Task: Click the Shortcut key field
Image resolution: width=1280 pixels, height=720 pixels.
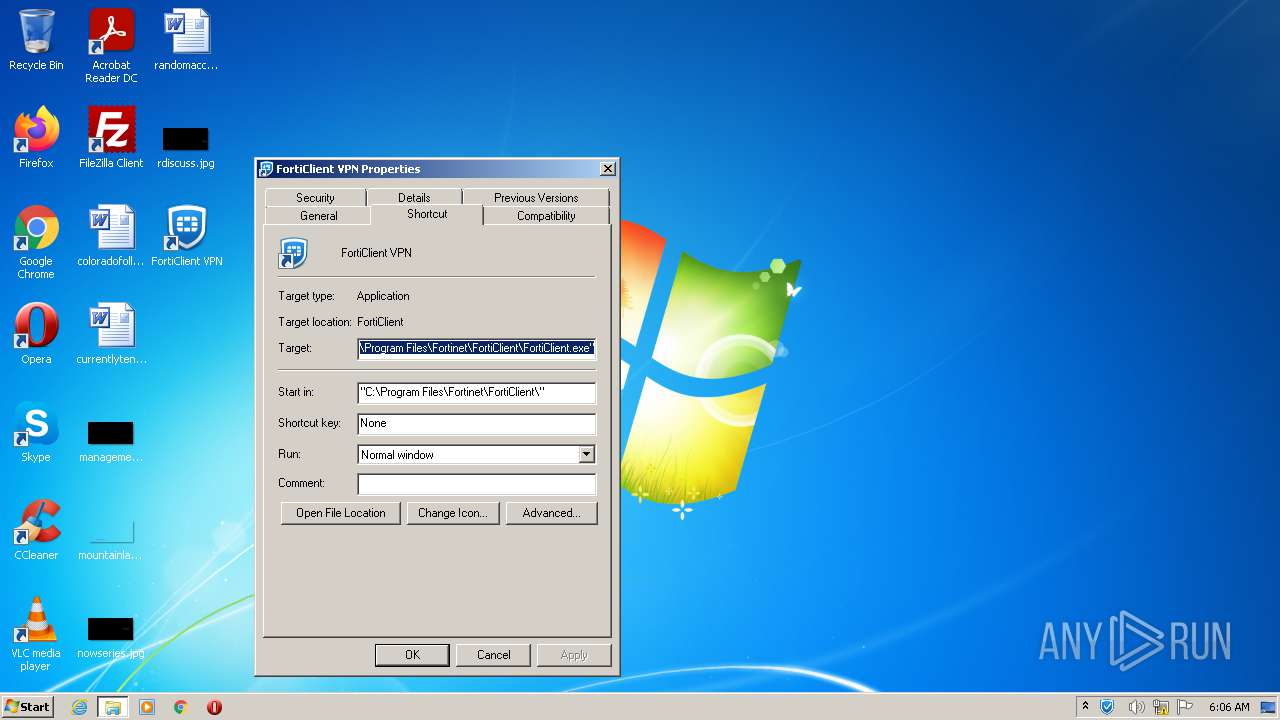Action: [x=477, y=423]
